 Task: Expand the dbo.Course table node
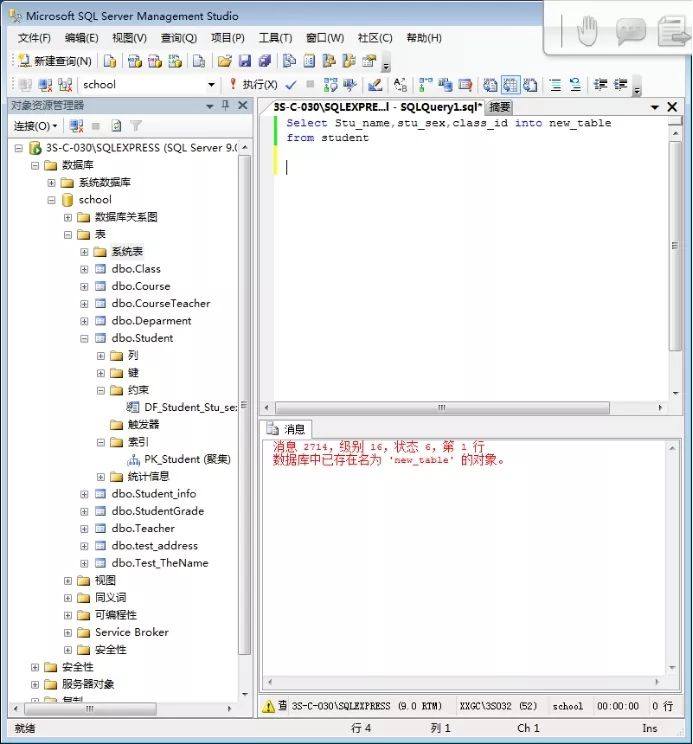tap(84, 287)
